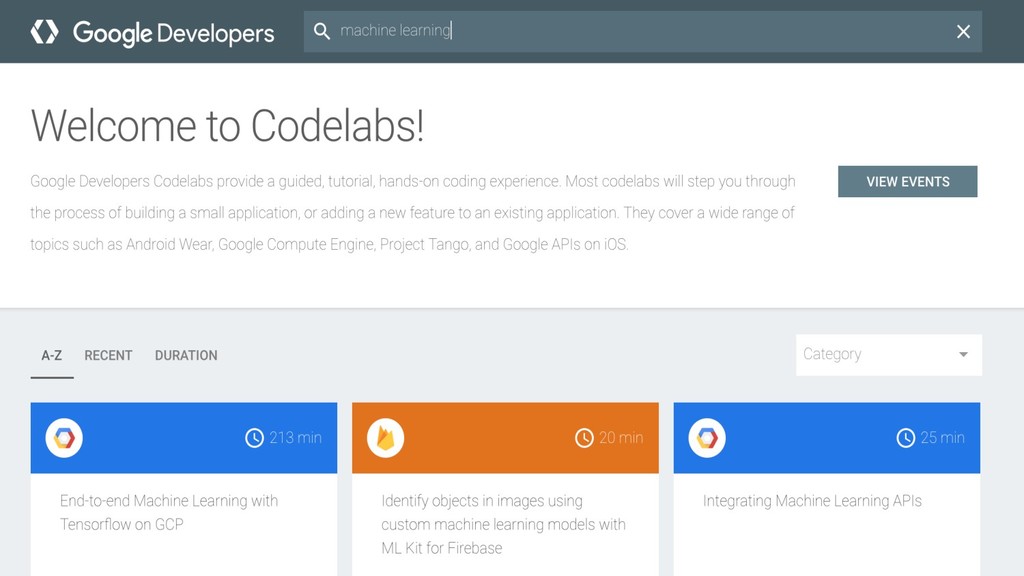Click the 20 min duration text

pos(621,438)
